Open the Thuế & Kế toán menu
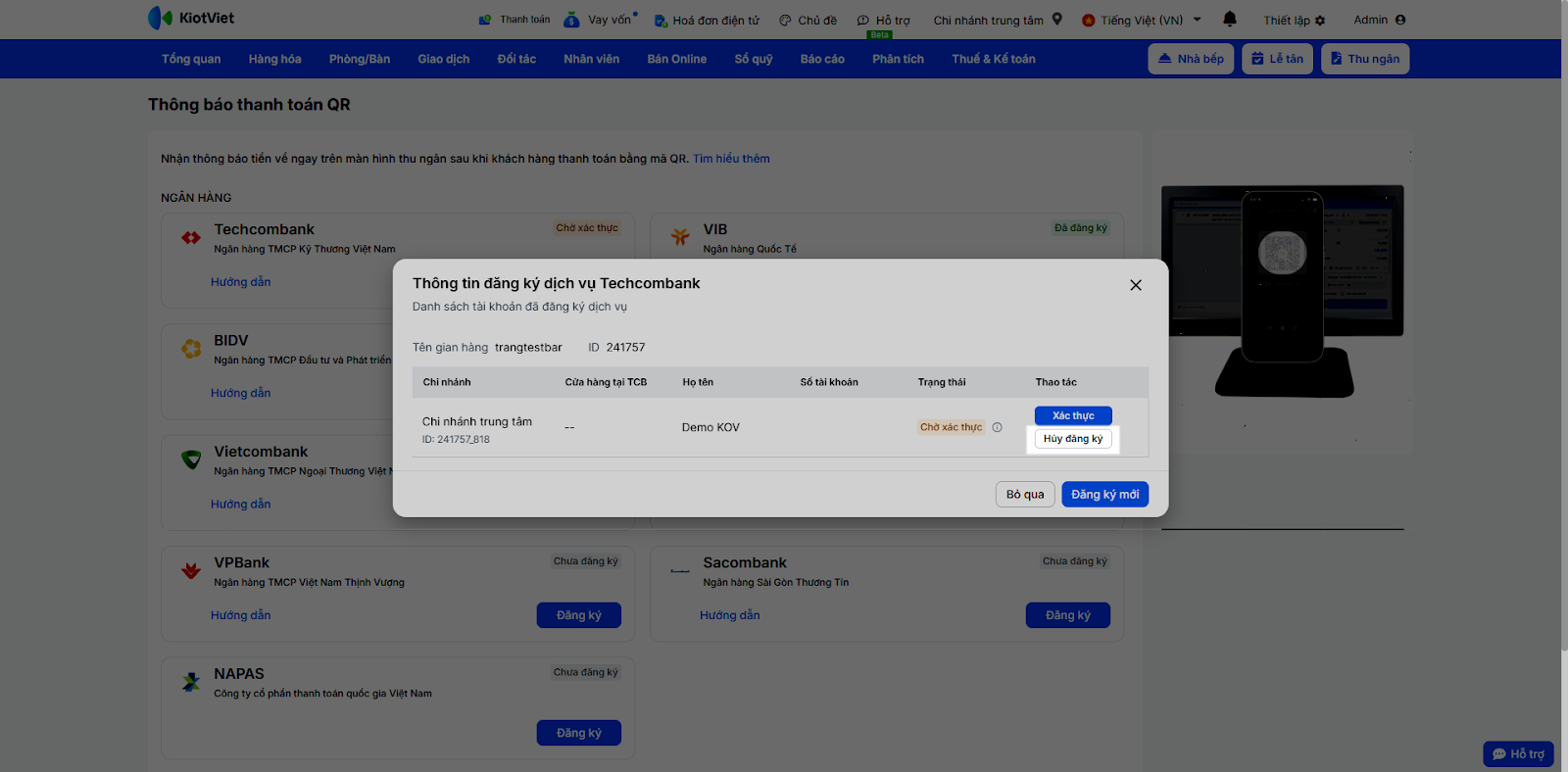The image size is (1568, 772). pyautogui.click(x=994, y=59)
